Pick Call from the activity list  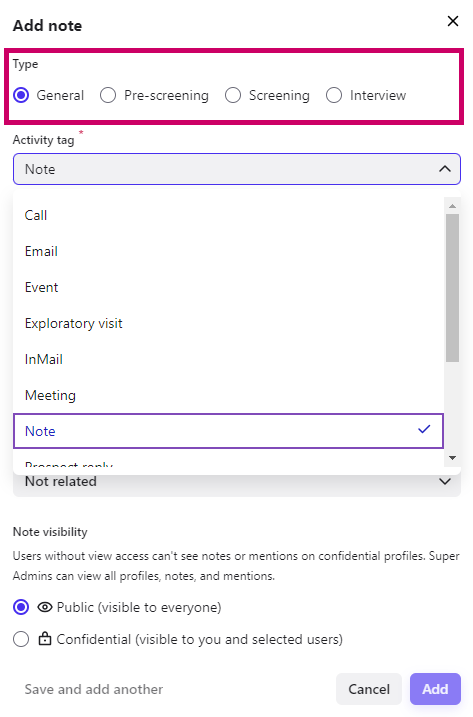(228, 215)
